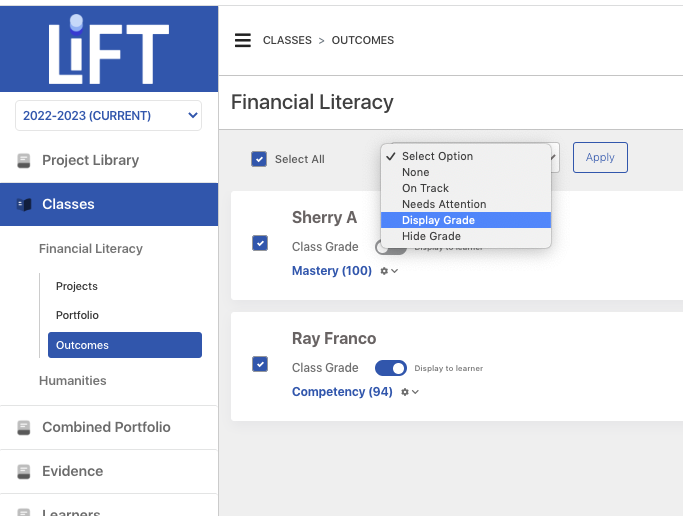
Task: Click the Project Library book icon
Action: [24, 161]
